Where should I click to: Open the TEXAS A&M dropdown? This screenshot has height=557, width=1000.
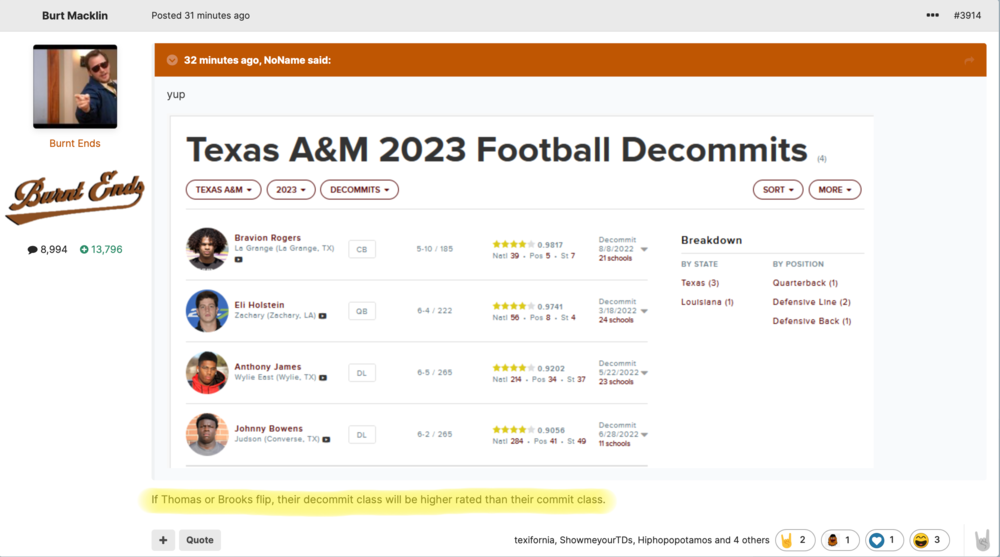coord(223,189)
